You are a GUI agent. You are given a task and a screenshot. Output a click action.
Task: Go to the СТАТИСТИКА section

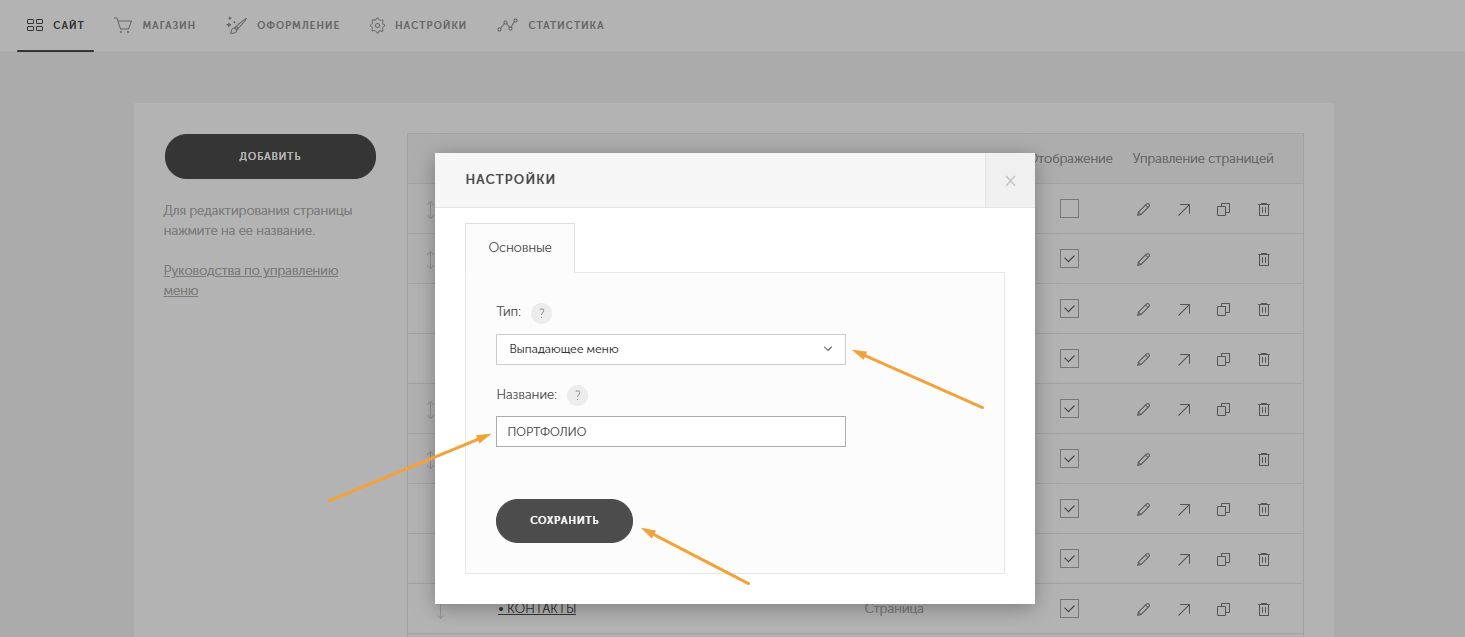point(551,25)
